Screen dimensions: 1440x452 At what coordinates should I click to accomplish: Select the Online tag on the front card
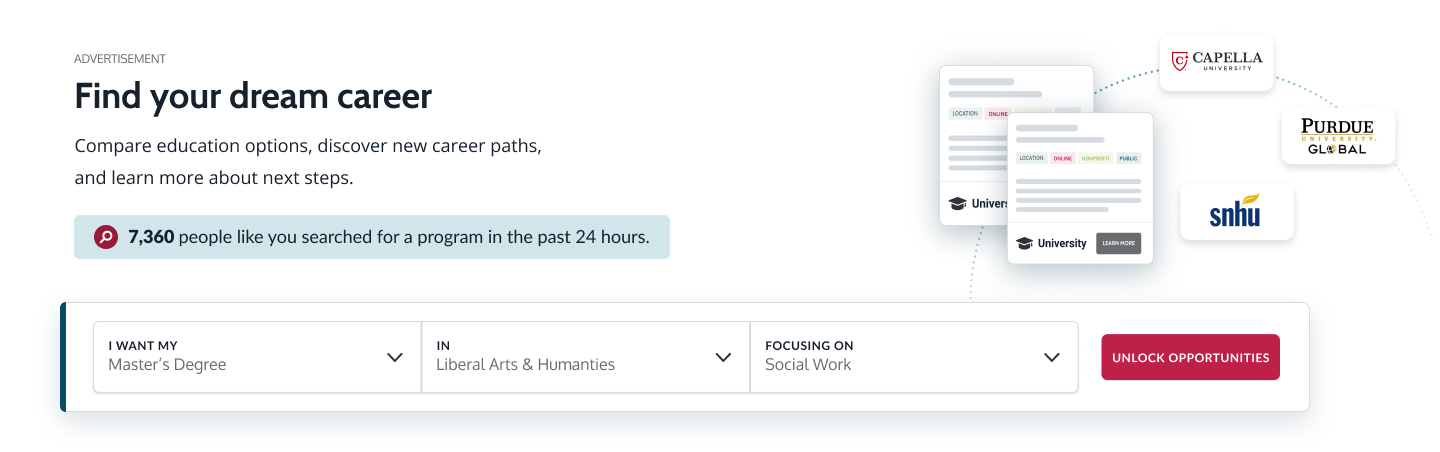1062,158
